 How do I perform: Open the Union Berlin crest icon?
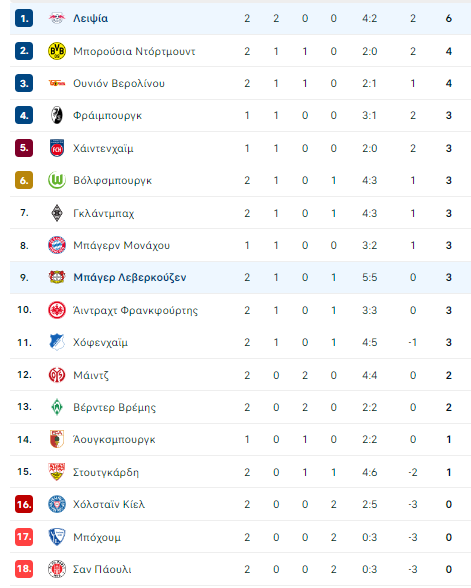tap(57, 83)
